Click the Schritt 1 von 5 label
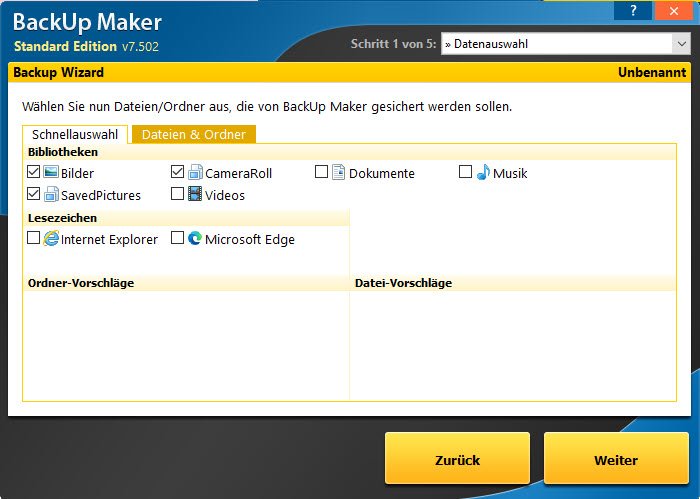 coord(393,44)
